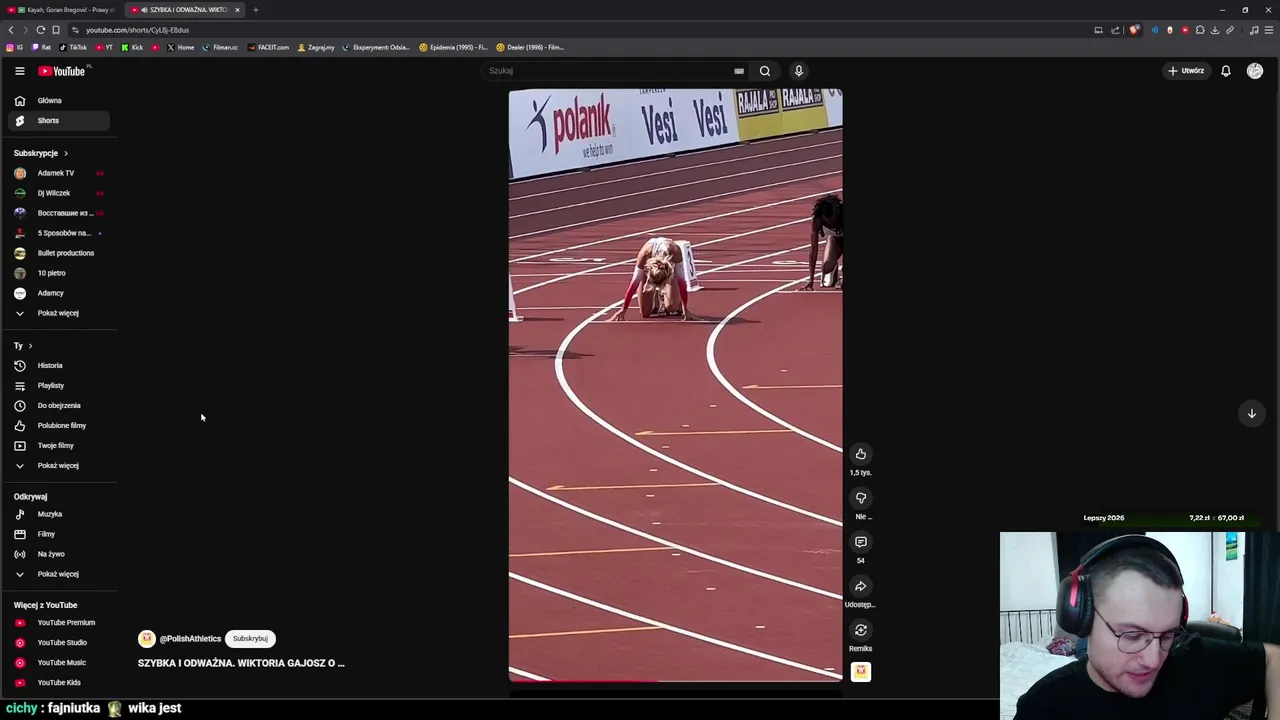The width and height of the screenshot is (1280, 720).
Task: Open YouTube Studio
Action: (x=58, y=643)
